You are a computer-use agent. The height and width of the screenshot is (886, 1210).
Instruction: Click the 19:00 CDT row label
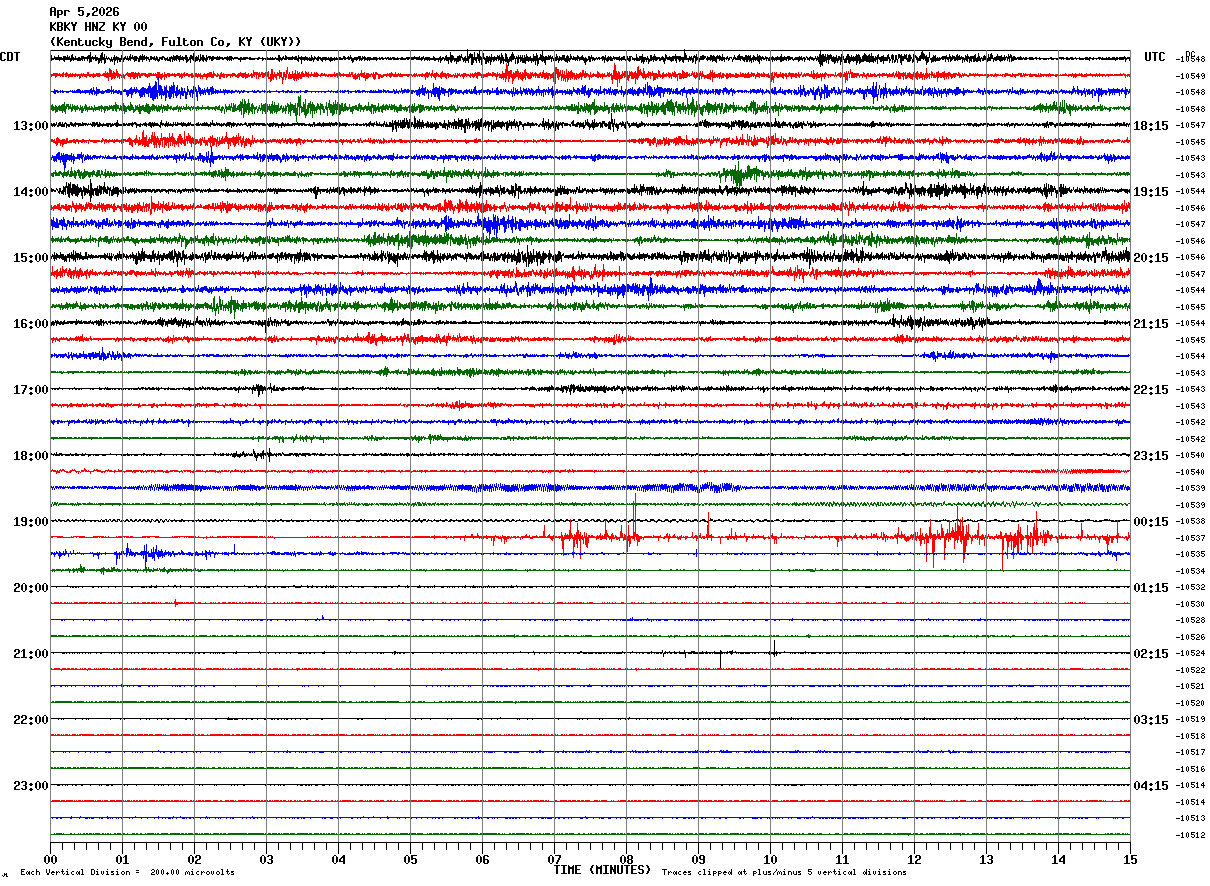[x=30, y=522]
